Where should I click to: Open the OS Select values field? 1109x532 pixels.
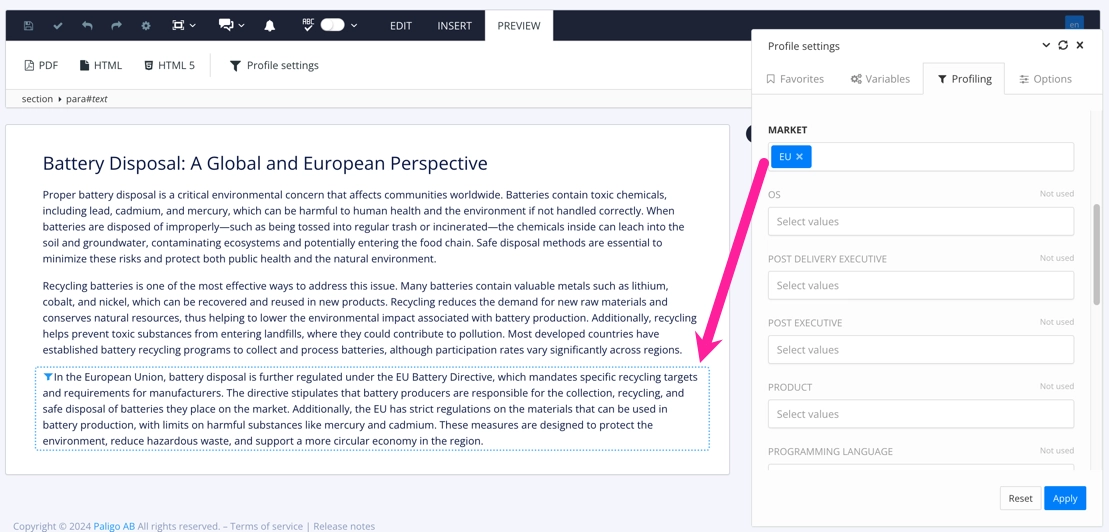921,221
